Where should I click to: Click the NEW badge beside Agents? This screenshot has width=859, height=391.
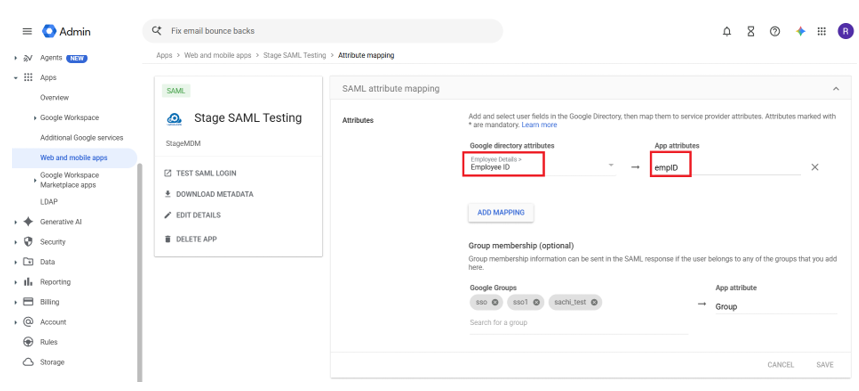77,58
